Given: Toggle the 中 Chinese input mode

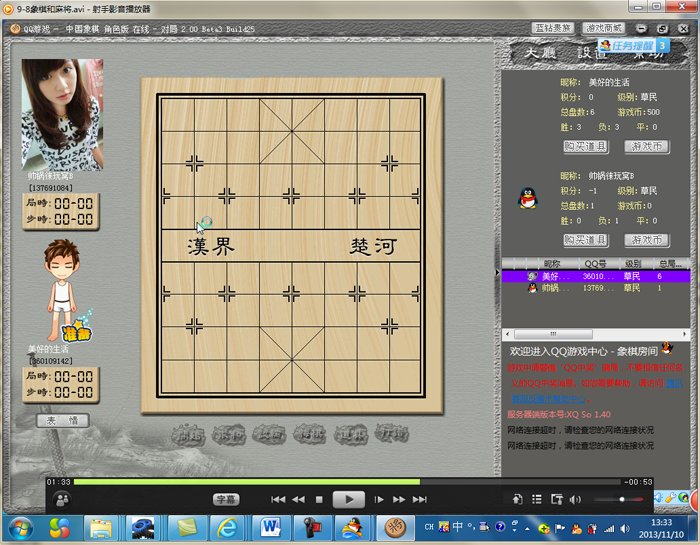Looking at the screenshot, I should 457,527.
